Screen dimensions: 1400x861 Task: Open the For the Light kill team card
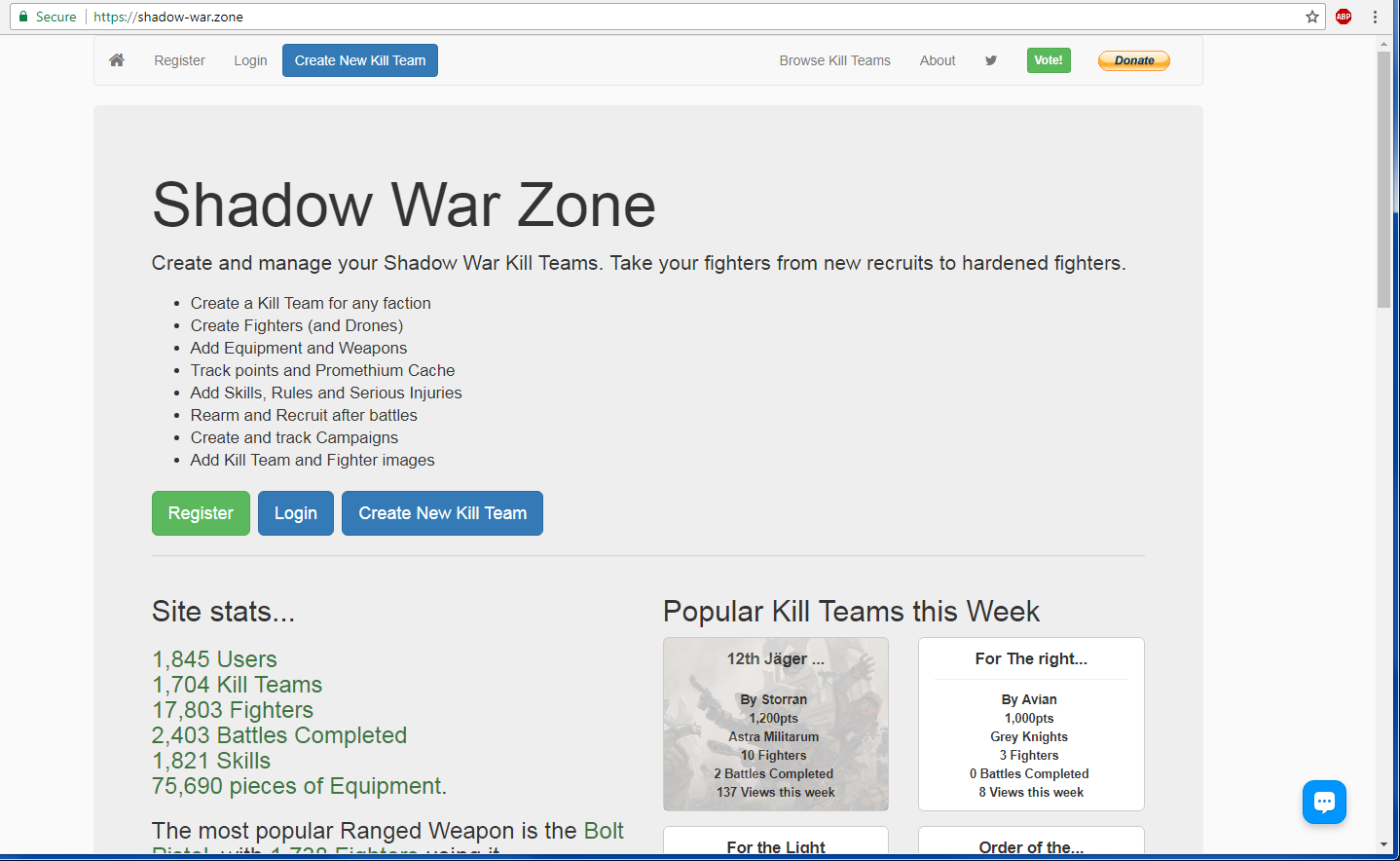[x=776, y=841]
